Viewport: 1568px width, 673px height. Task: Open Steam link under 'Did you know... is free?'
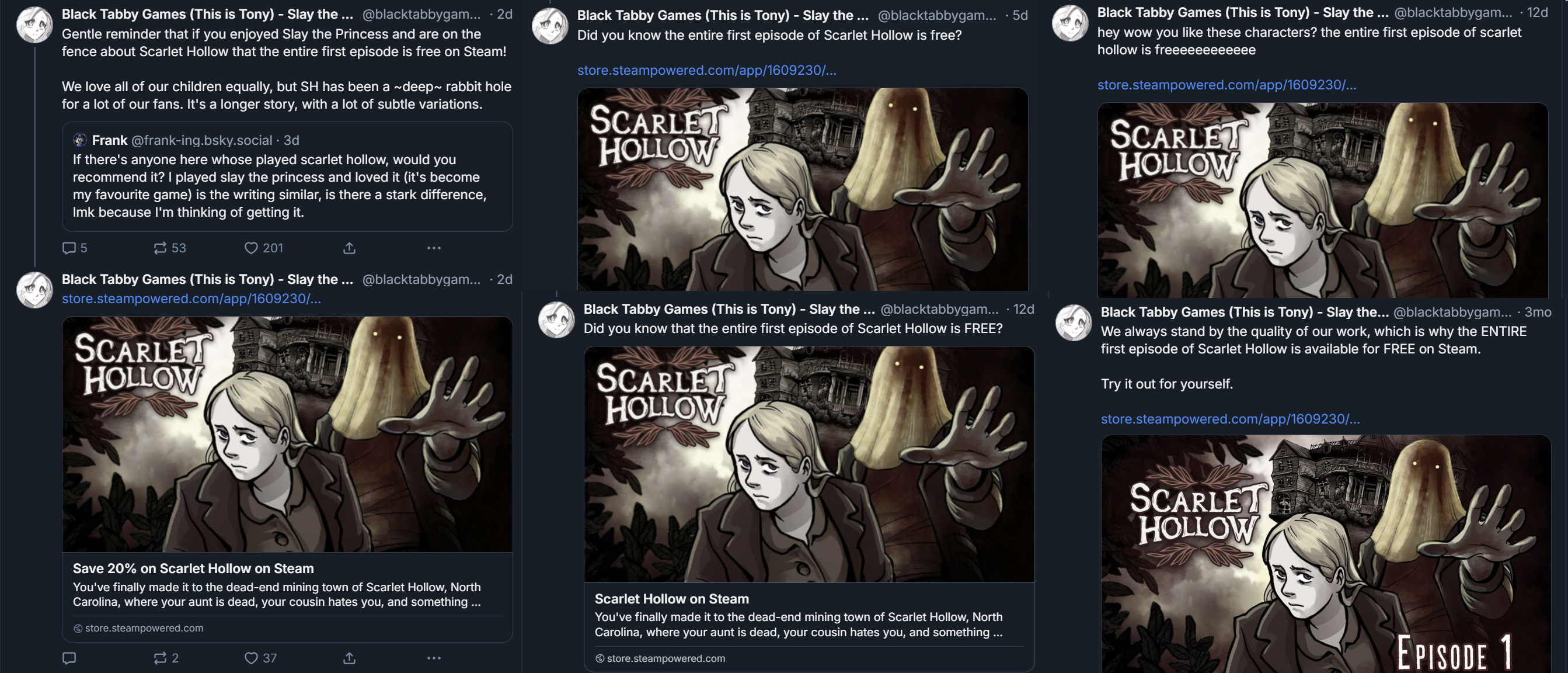pyautogui.click(x=707, y=70)
